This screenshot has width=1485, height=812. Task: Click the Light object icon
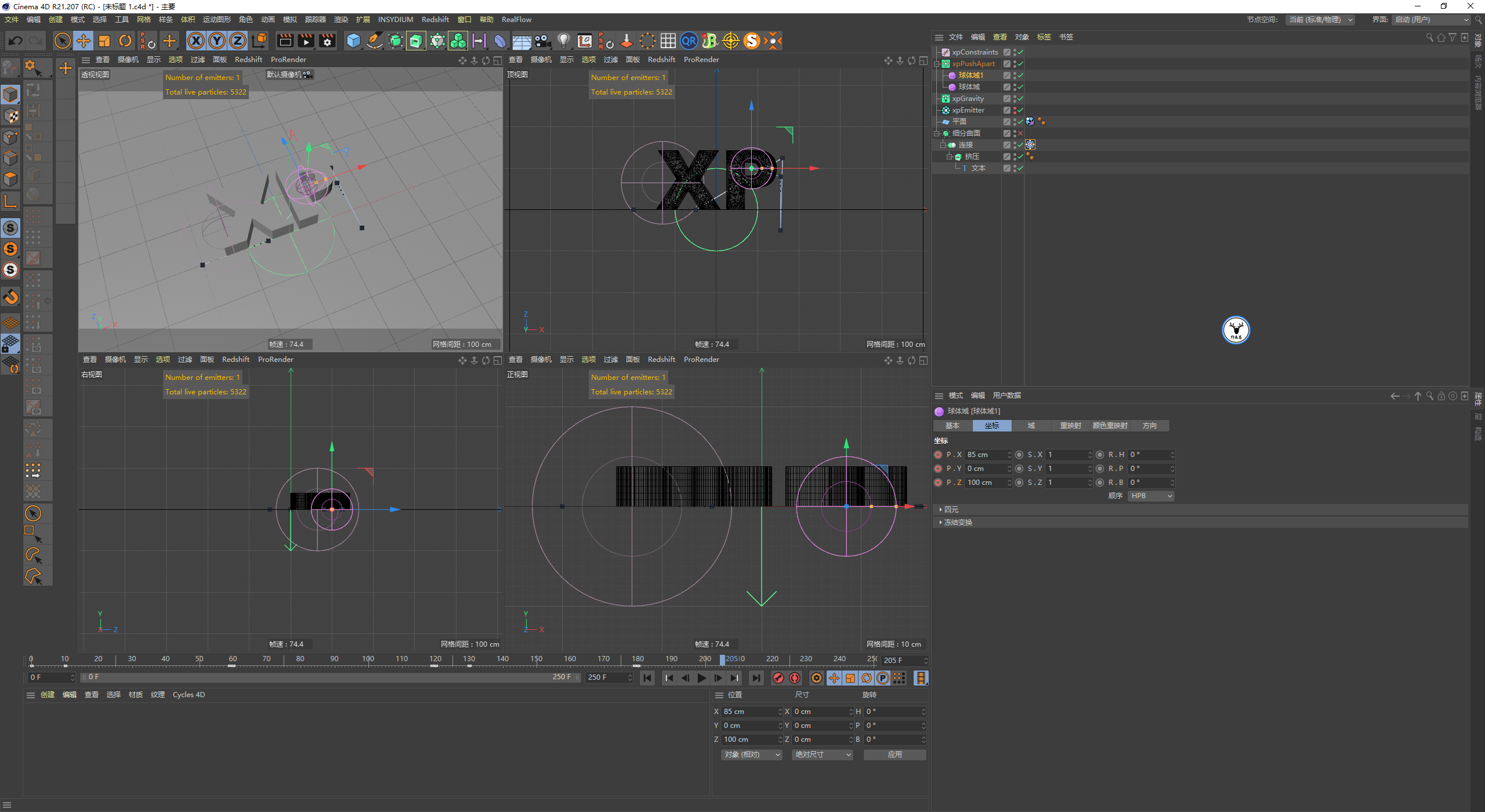tap(563, 41)
